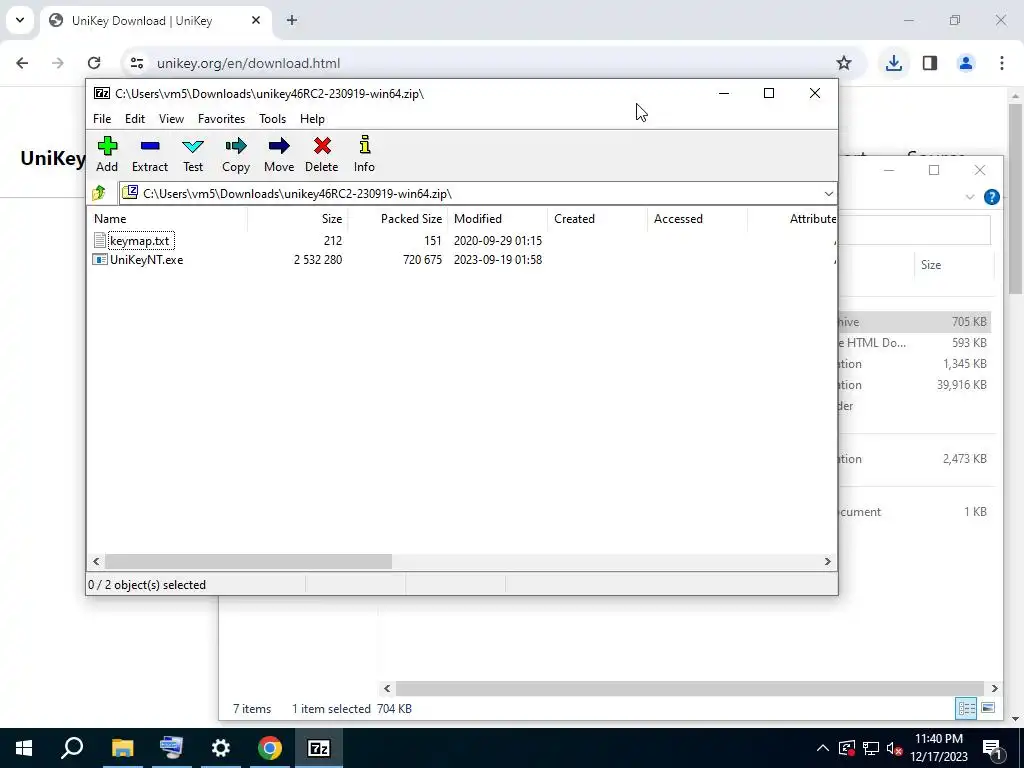This screenshot has width=1024, height=768.
Task: Select UniKeyNT.exe in the archive list
Action: click(138, 260)
